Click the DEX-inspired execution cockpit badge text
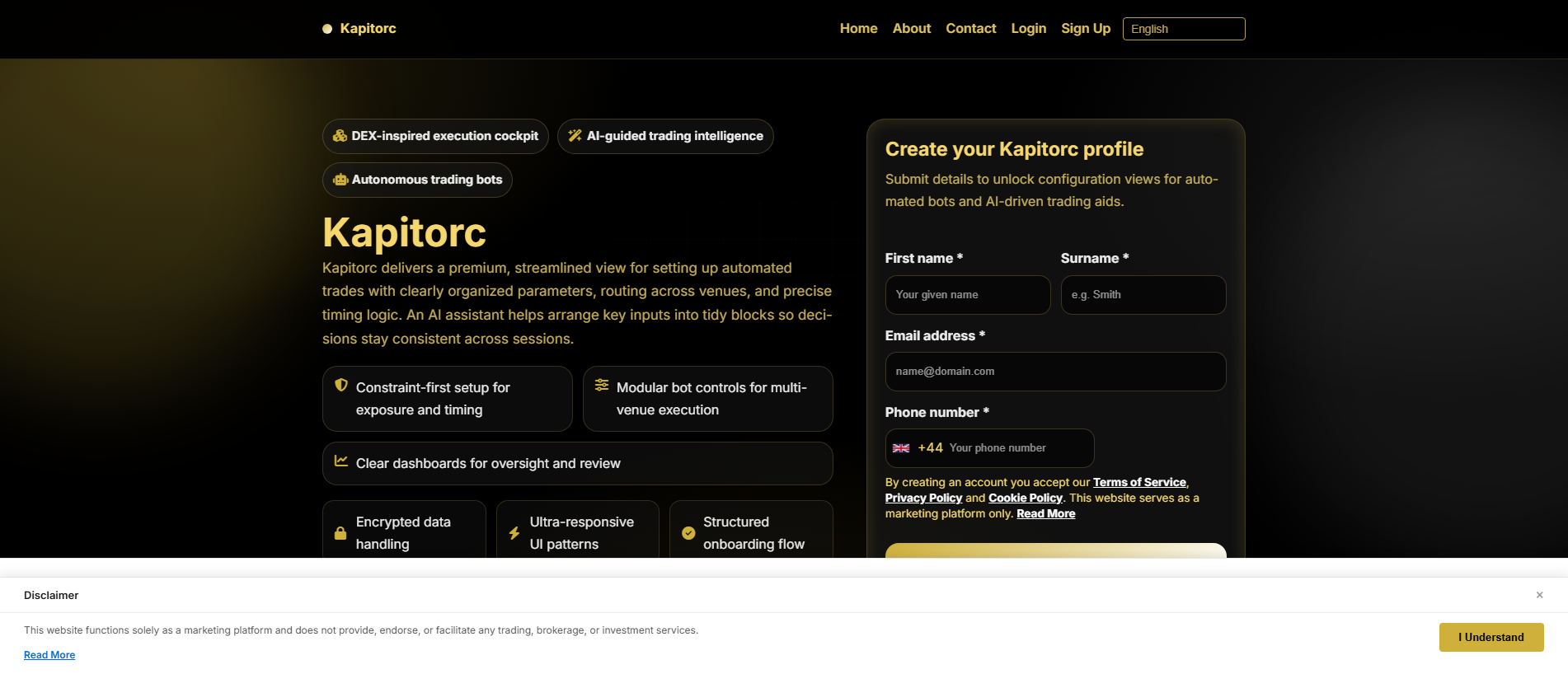This screenshot has width=1568, height=674. [445, 136]
